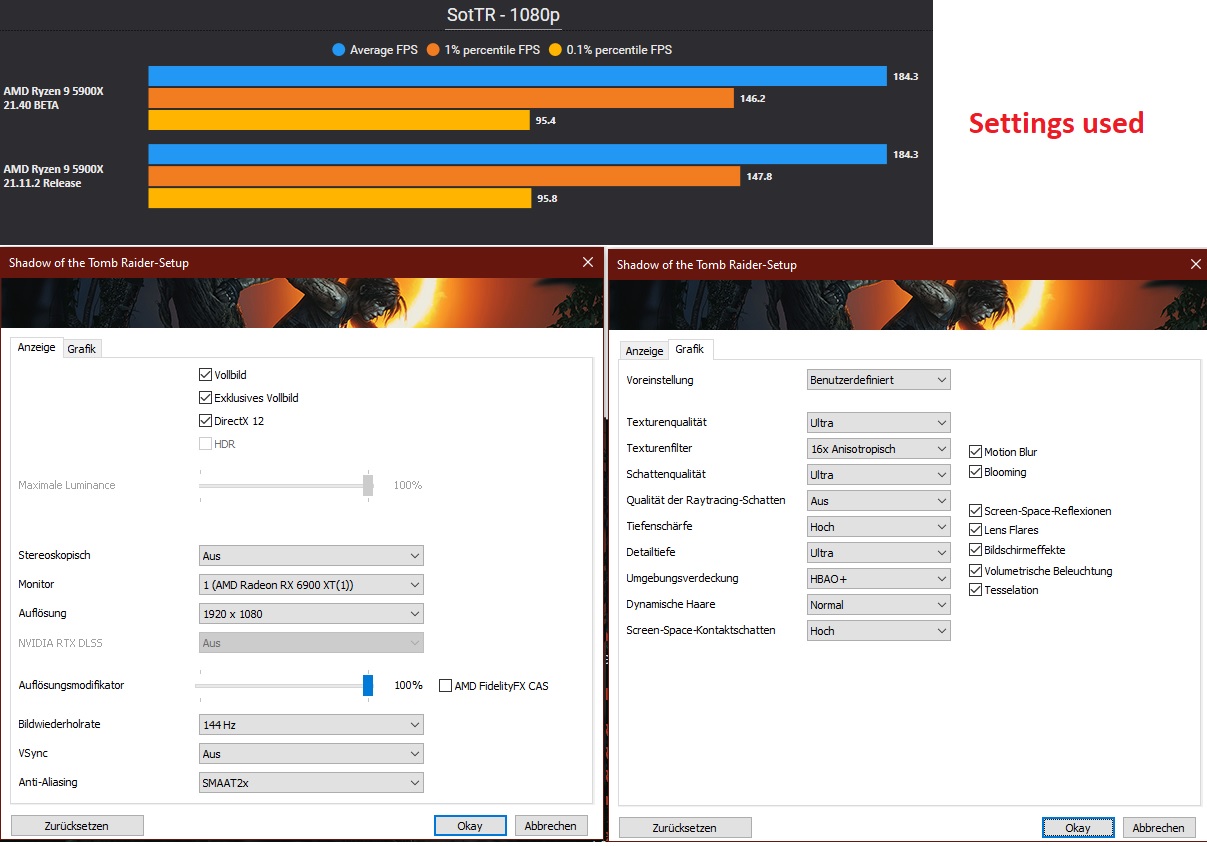
Task: Close the left Tomb Raider setup window
Action: click(x=588, y=262)
